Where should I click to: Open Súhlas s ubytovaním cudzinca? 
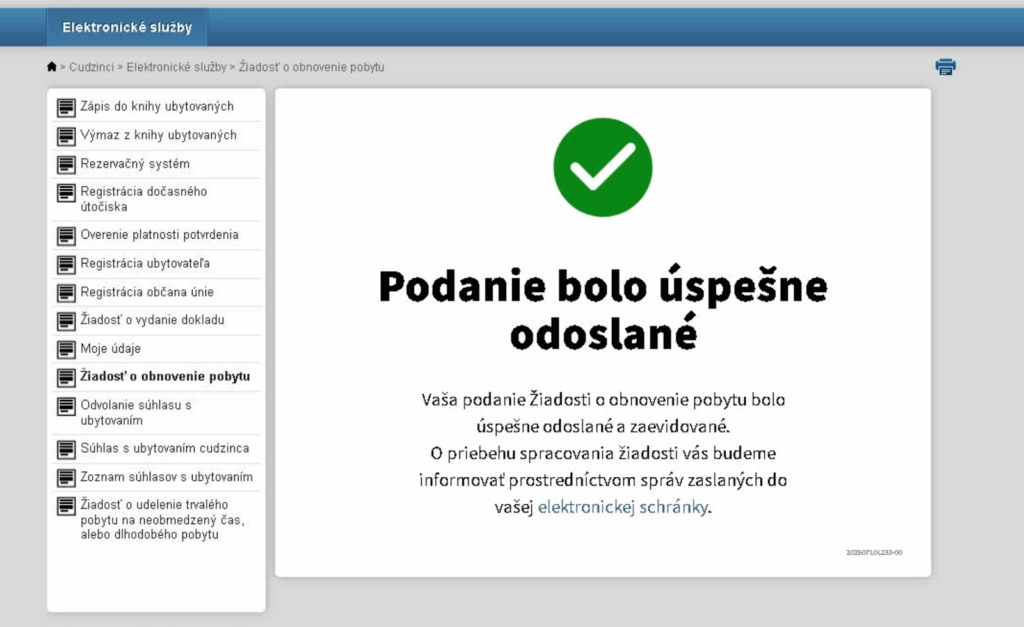[164, 448]
